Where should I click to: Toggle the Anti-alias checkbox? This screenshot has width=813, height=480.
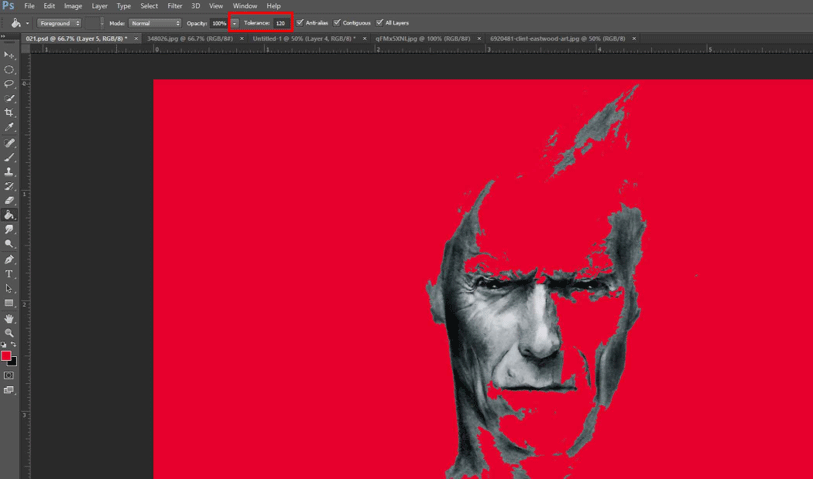click(300, 23)
